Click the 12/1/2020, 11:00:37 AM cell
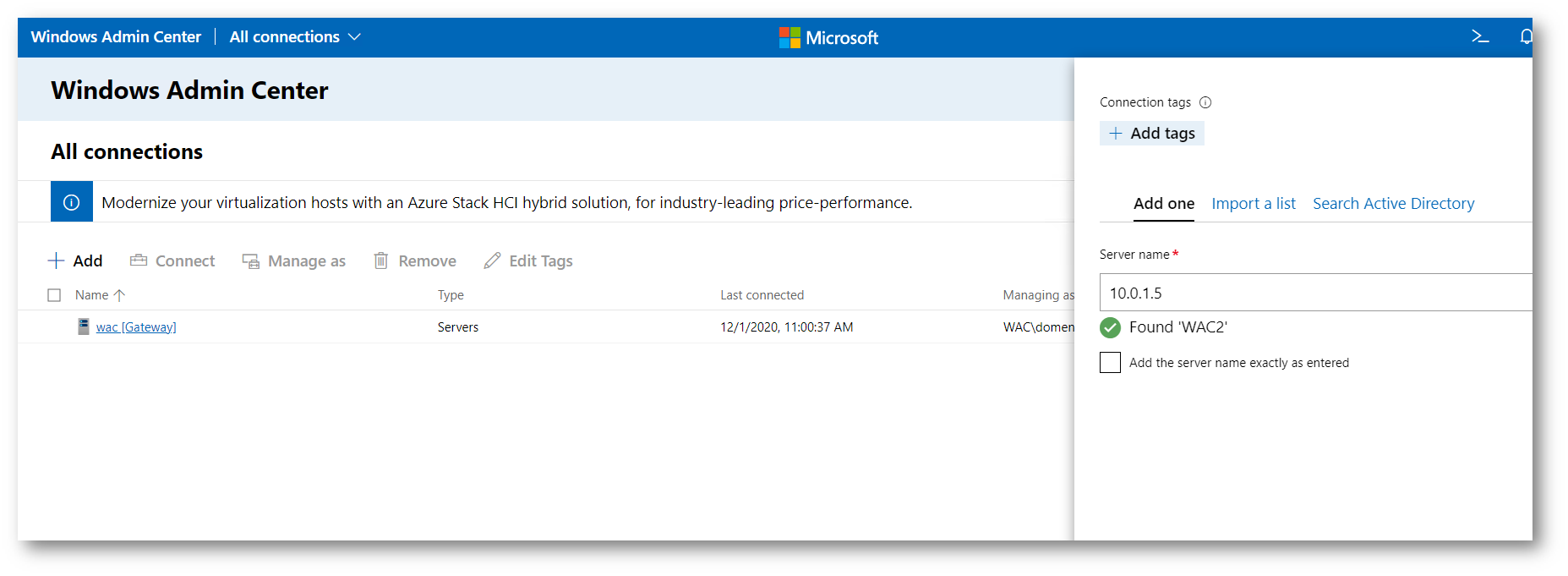The width and height of the screenshot is (1568, 576). point(786,327)
